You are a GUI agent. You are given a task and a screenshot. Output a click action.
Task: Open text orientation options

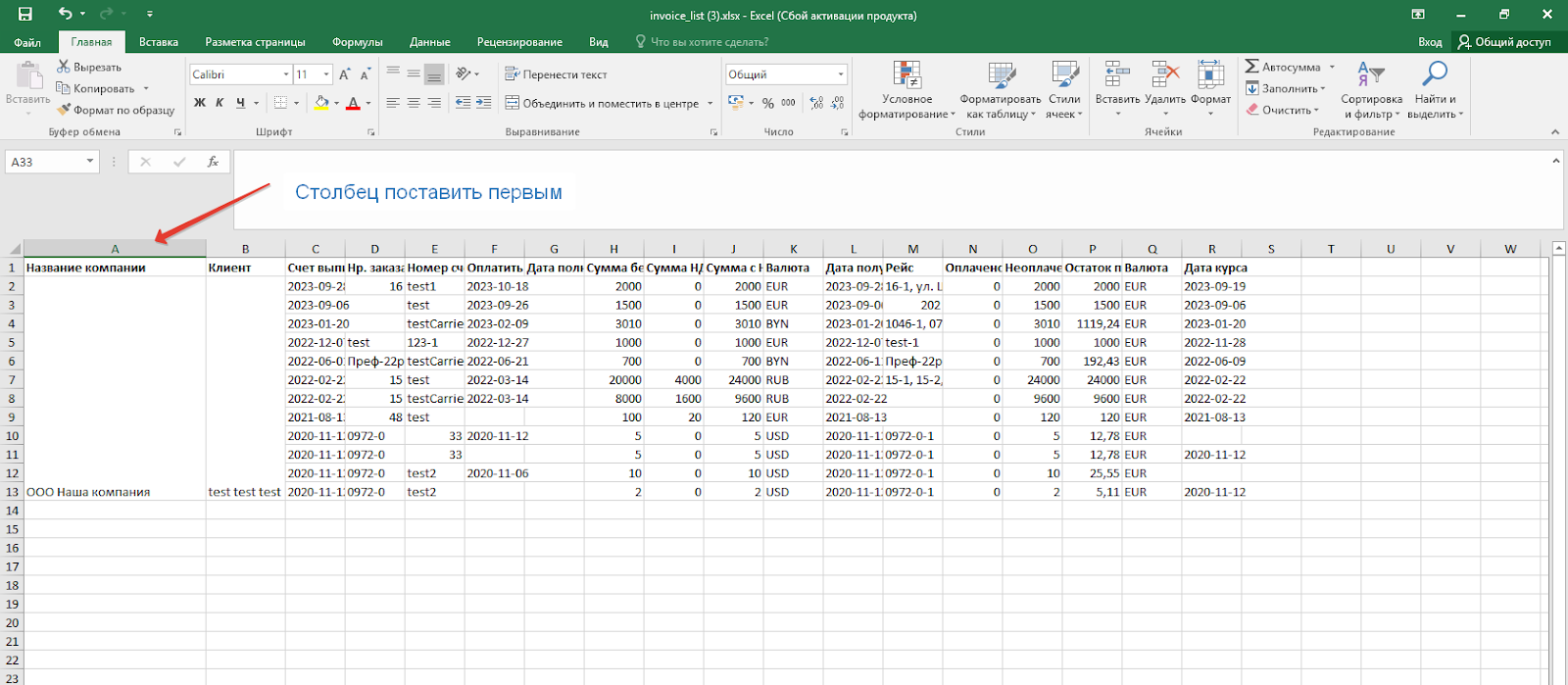coord(466,73)
